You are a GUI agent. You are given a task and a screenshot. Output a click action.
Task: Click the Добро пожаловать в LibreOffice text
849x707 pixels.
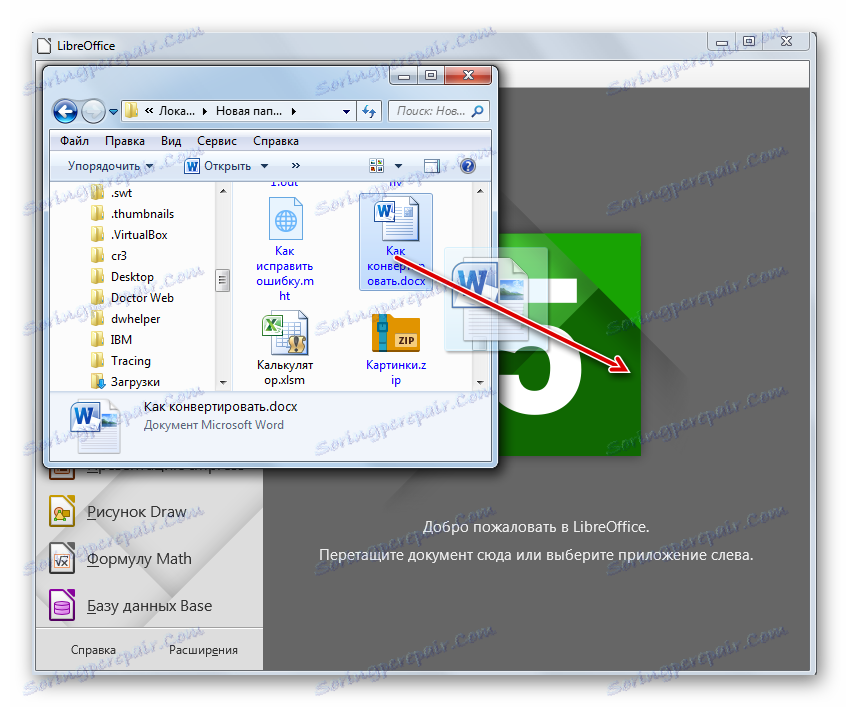coord(535,527)
